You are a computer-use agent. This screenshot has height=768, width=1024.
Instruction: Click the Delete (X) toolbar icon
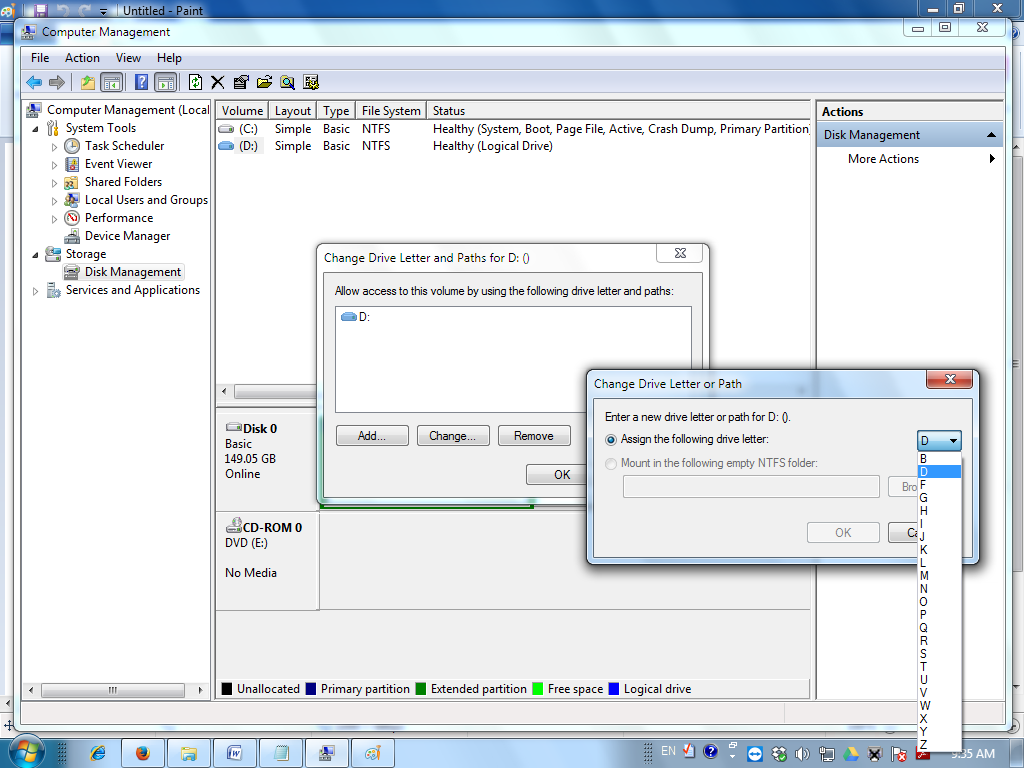tap(218, 82)
